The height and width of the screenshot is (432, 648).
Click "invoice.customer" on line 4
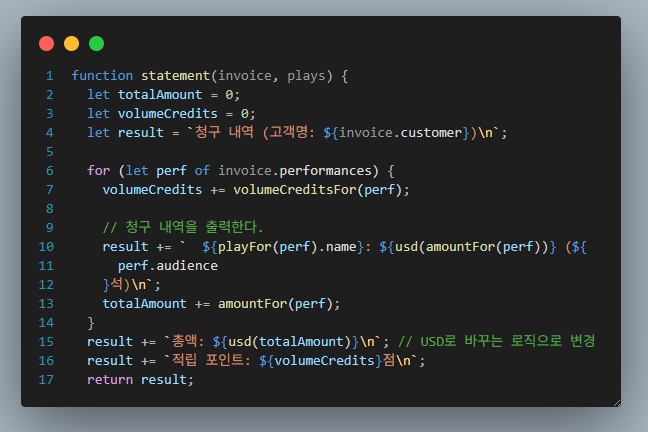400,133
